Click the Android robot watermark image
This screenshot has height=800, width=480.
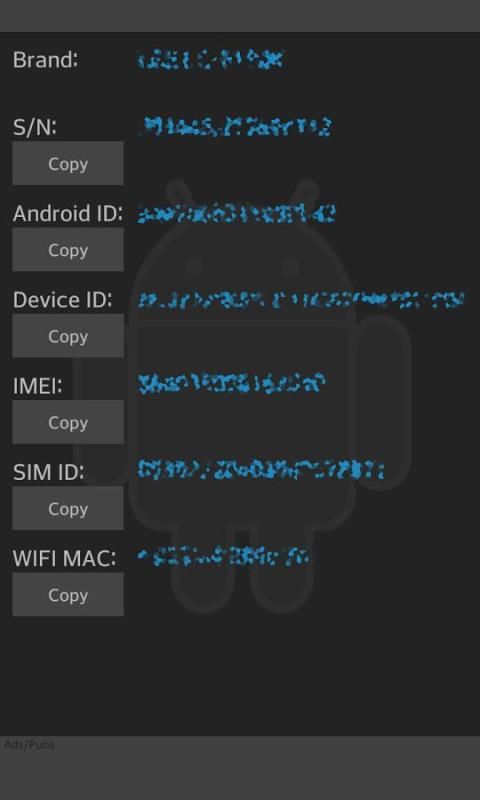242,395
